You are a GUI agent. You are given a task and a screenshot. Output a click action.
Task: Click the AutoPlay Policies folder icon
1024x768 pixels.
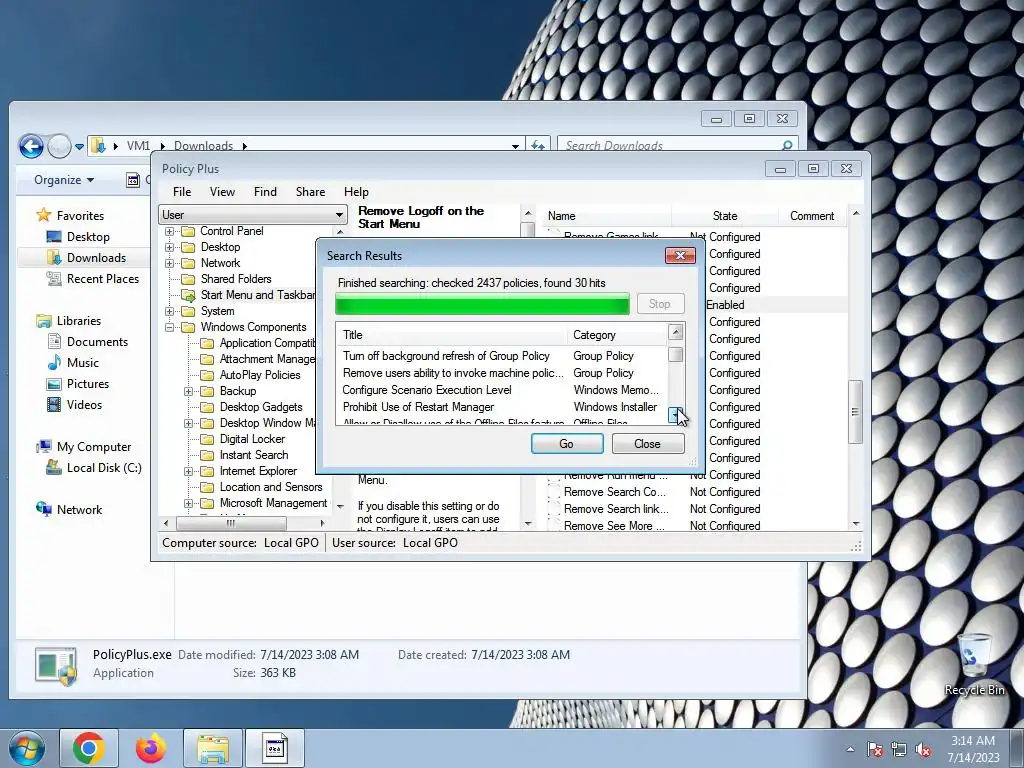[x=207, y=375]
